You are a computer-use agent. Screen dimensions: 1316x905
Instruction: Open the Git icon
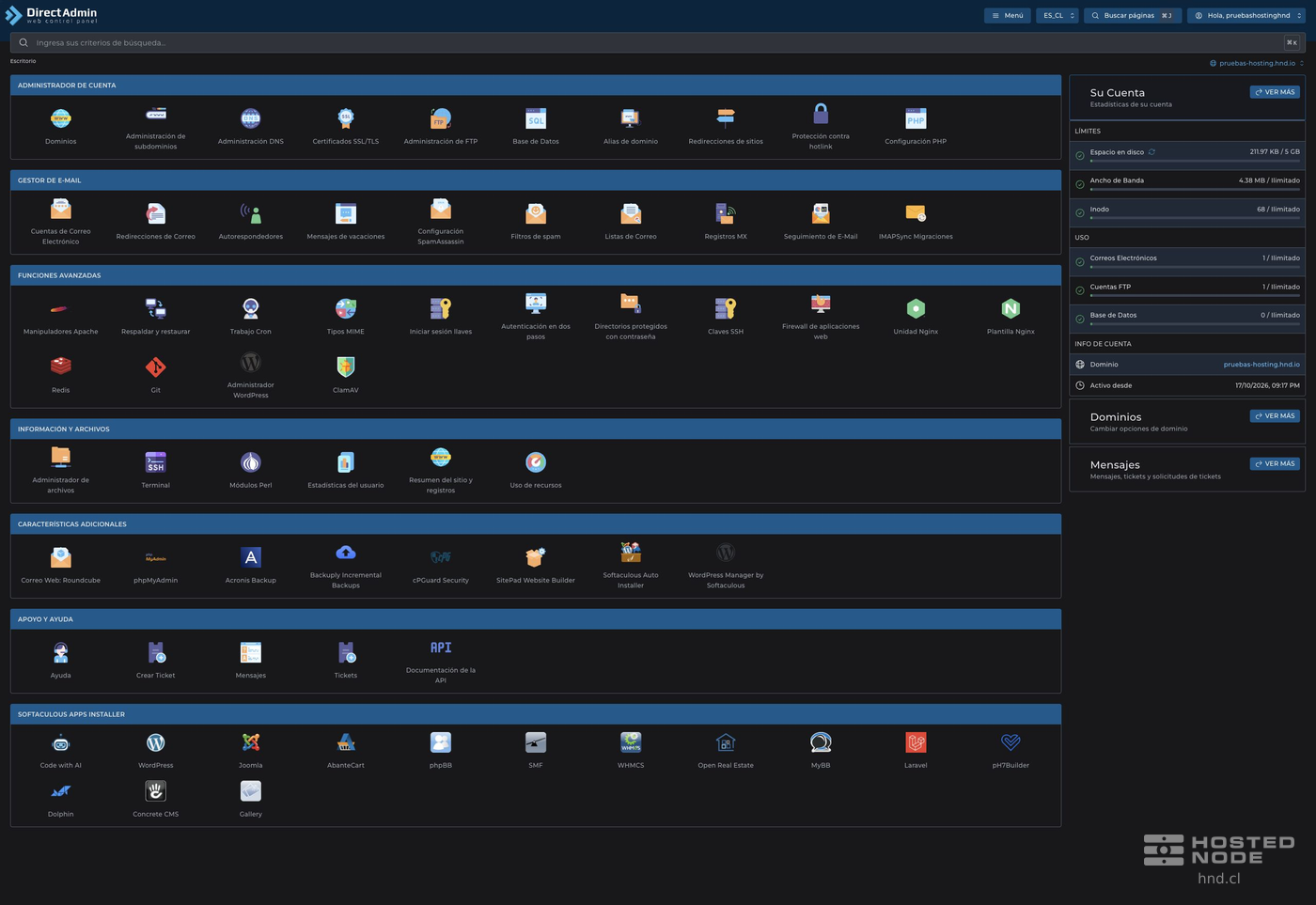pyautogui.click(x=155, y=367)
